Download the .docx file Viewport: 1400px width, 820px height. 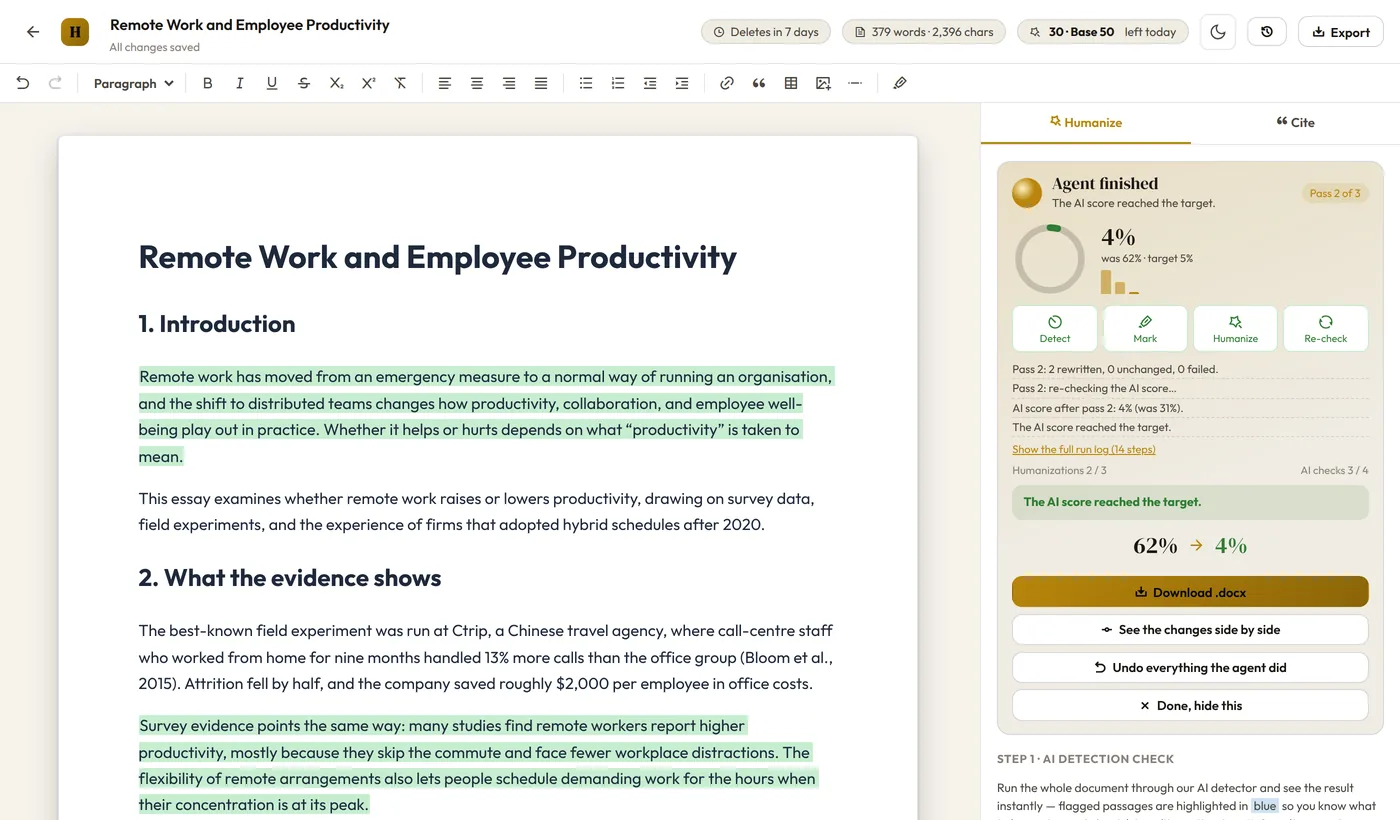click(x=1190, y=592)
